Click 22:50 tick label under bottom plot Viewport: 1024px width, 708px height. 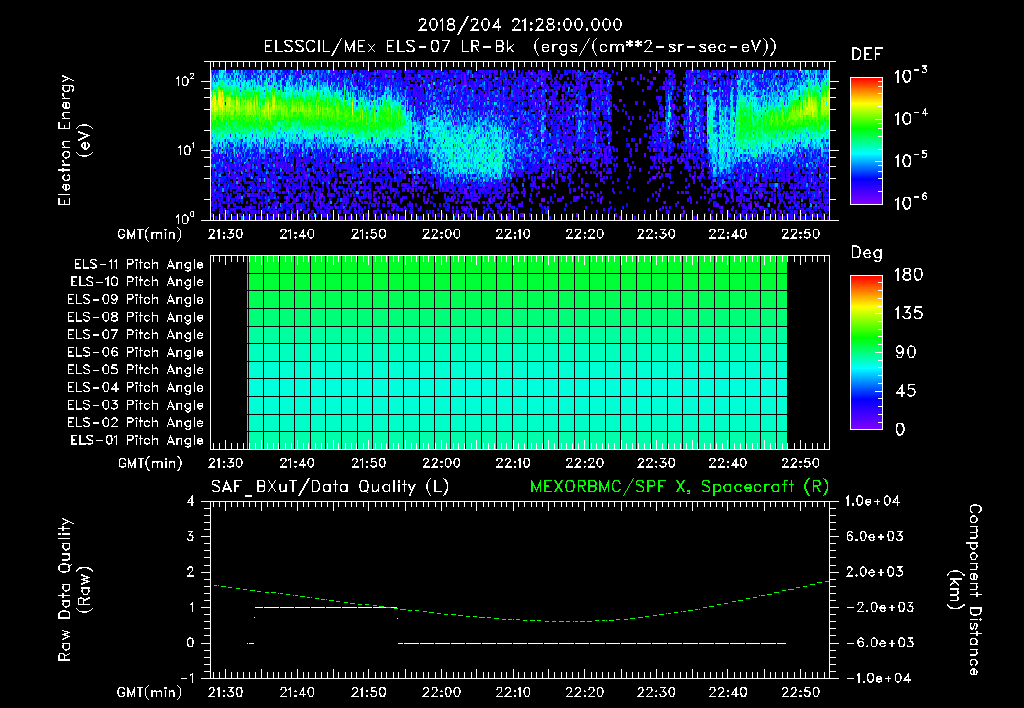[x=800, y=692]
